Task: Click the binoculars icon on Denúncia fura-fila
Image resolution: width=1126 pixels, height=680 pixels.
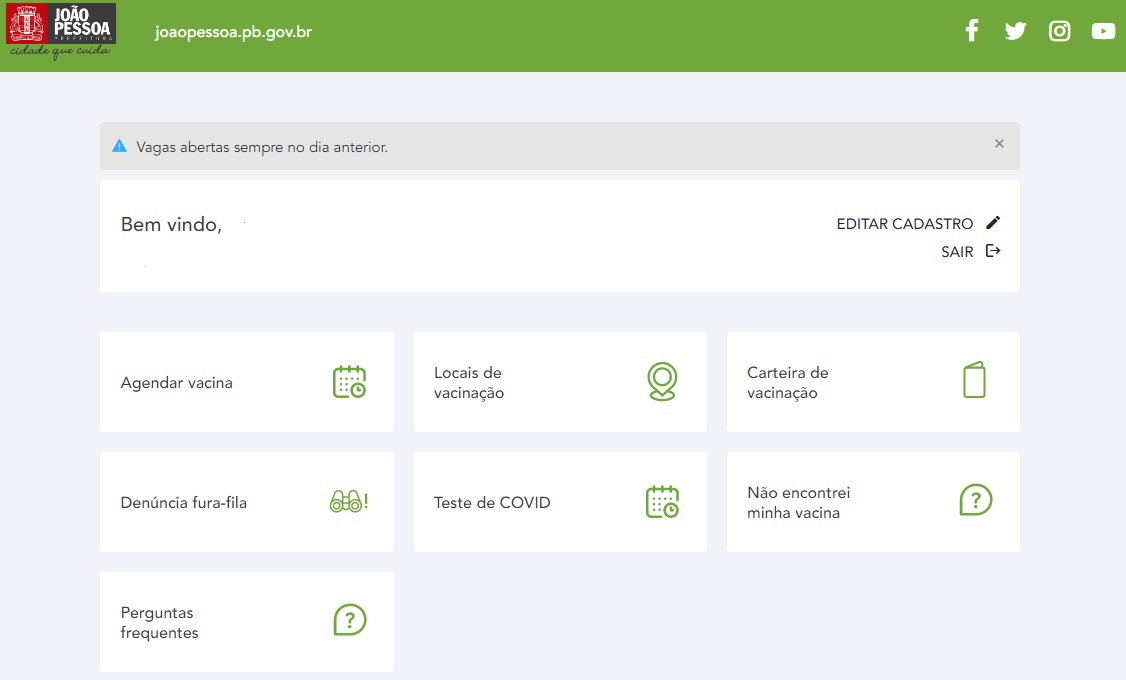Action: coord(348,502)
